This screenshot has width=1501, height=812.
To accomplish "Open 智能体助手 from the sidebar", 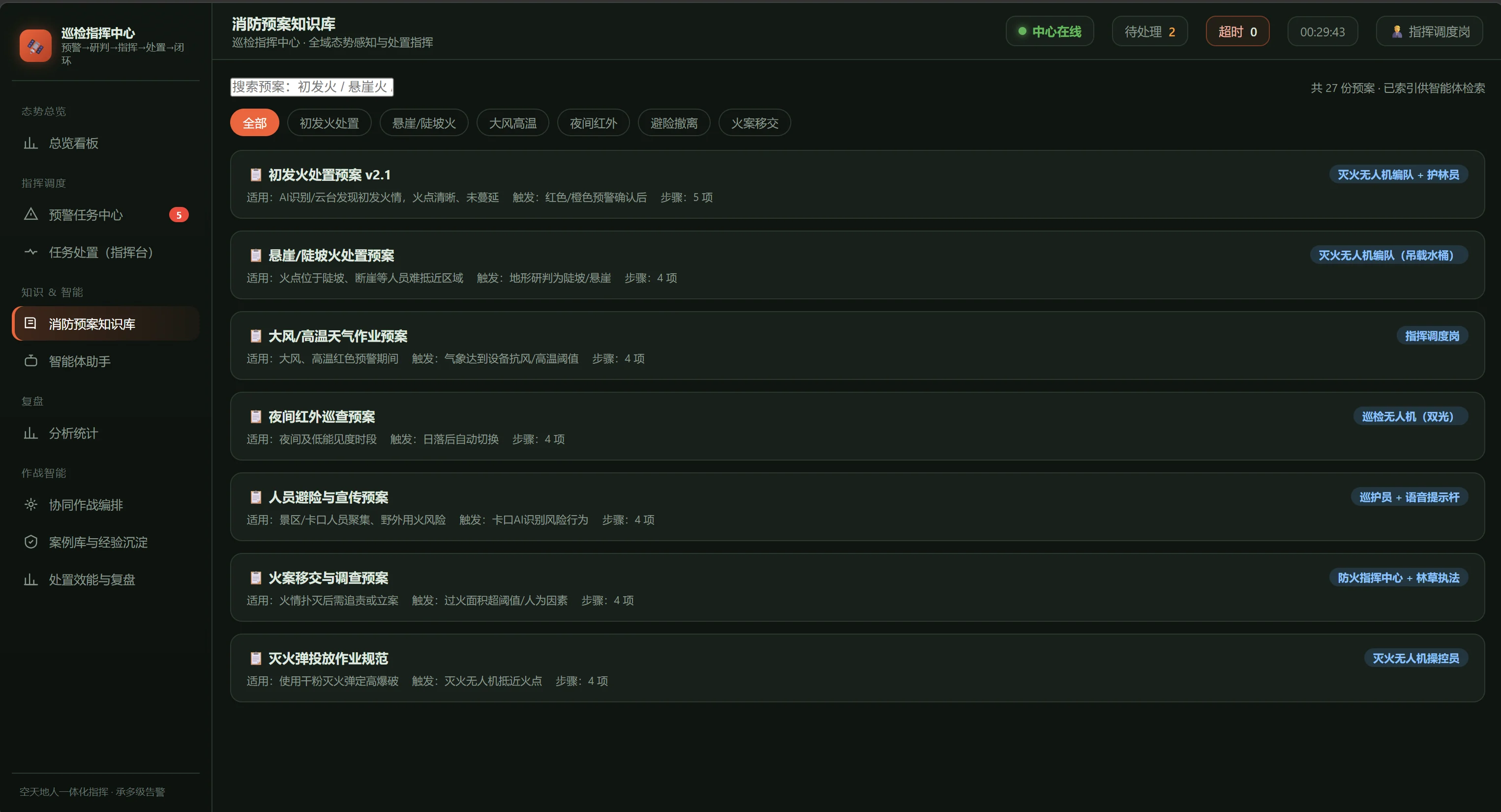I will coord(105,361).
